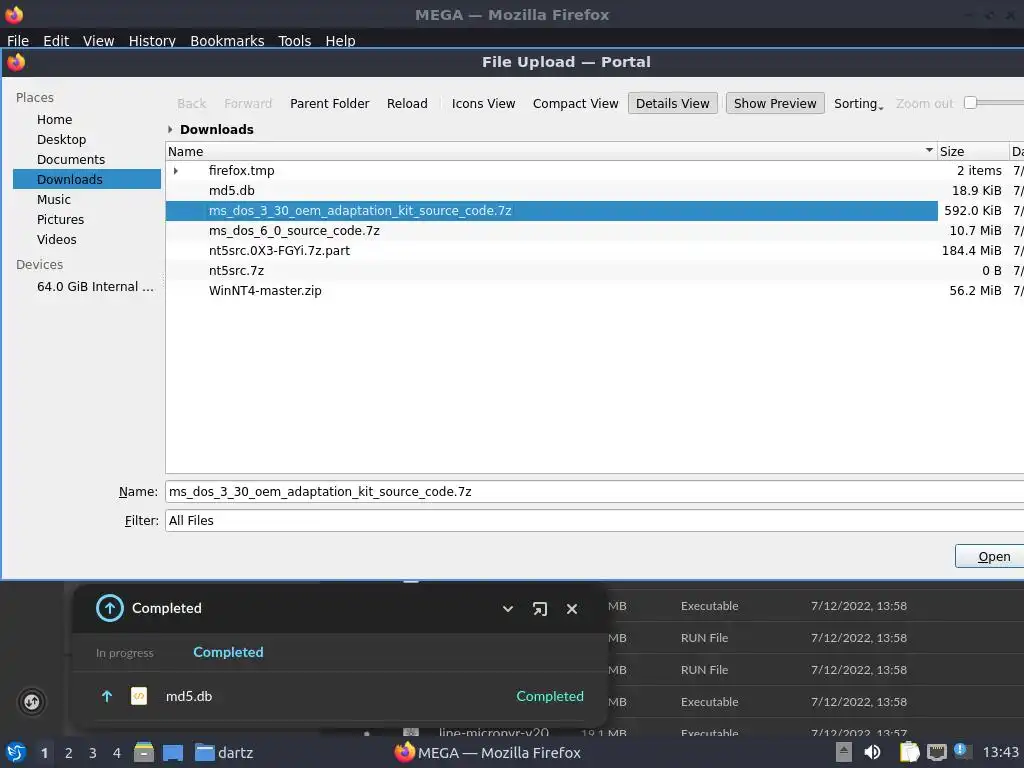Open the View menu

click(x=99, y=40)
